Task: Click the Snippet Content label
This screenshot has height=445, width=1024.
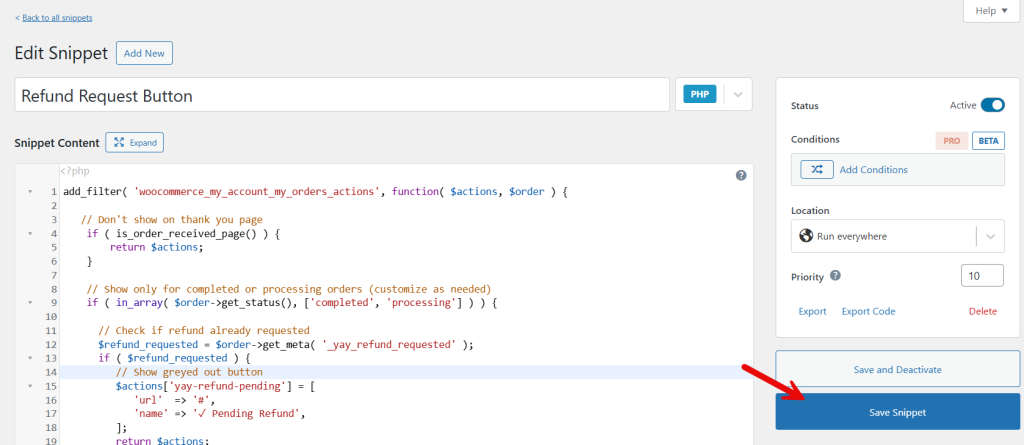Action: pyautogui.click(x=57, y=142)
